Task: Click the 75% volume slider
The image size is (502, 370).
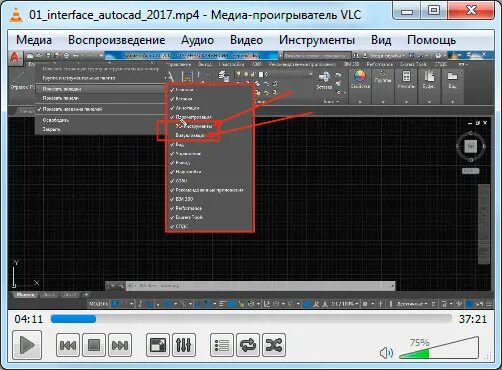Action: tap(439, 348)
